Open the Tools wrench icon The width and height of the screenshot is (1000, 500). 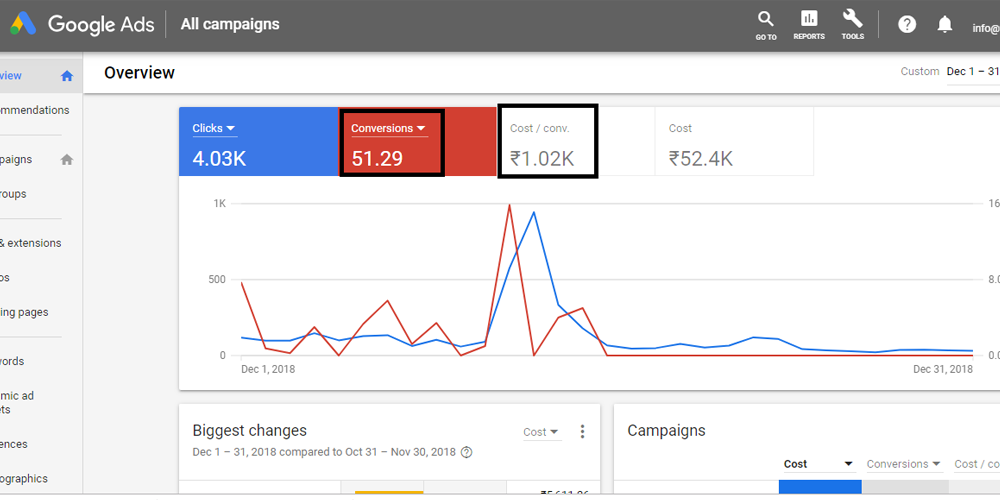[852, 20]
